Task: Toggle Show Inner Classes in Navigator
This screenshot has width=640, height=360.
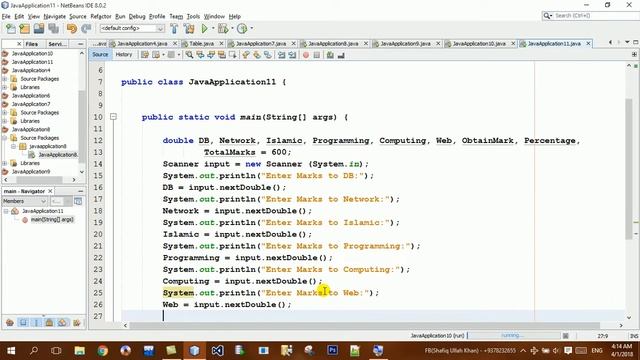Action: coord(62,322)
